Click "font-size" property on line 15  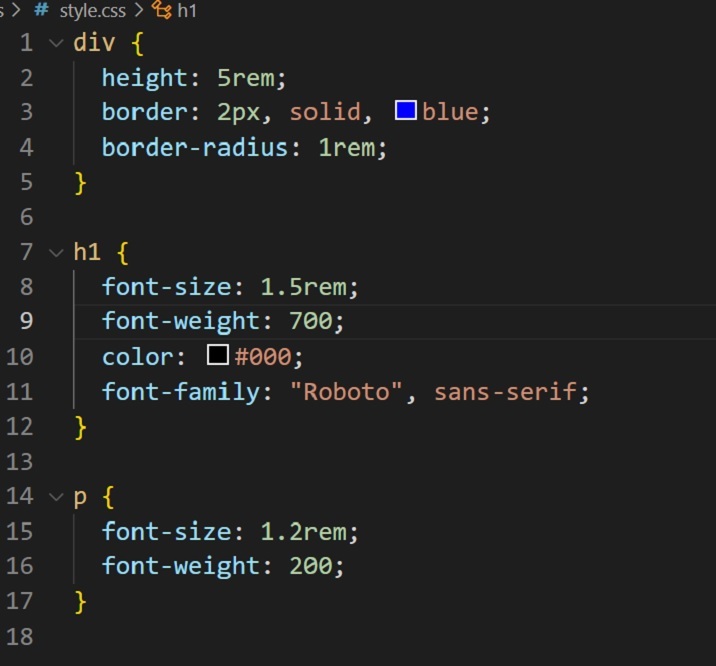coord(166,532)
